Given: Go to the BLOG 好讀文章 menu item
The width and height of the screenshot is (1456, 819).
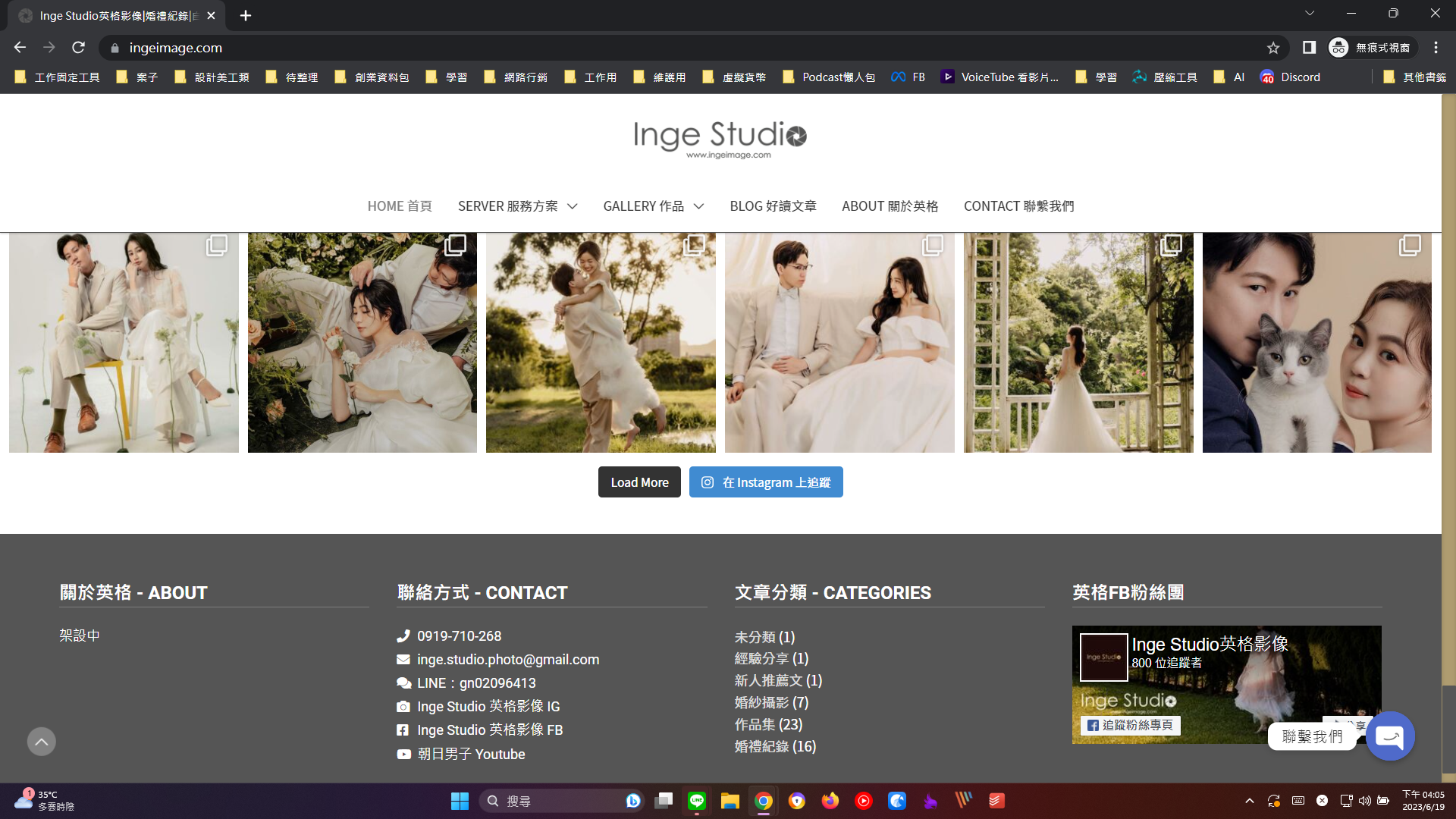Looking at the screenshot, I should (773, 206).
